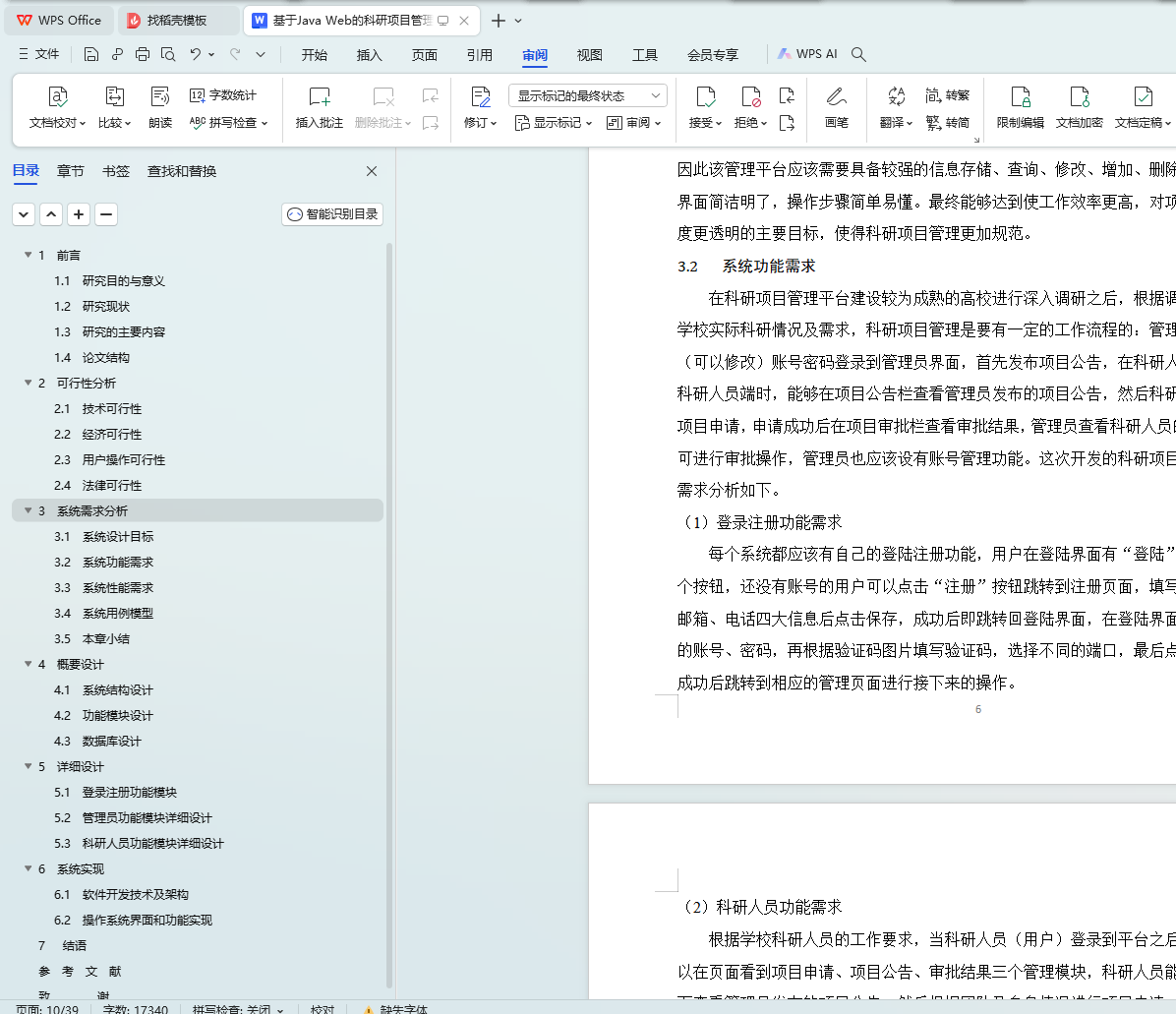Run 拼写检查 spell check

[x=228, y=122]
